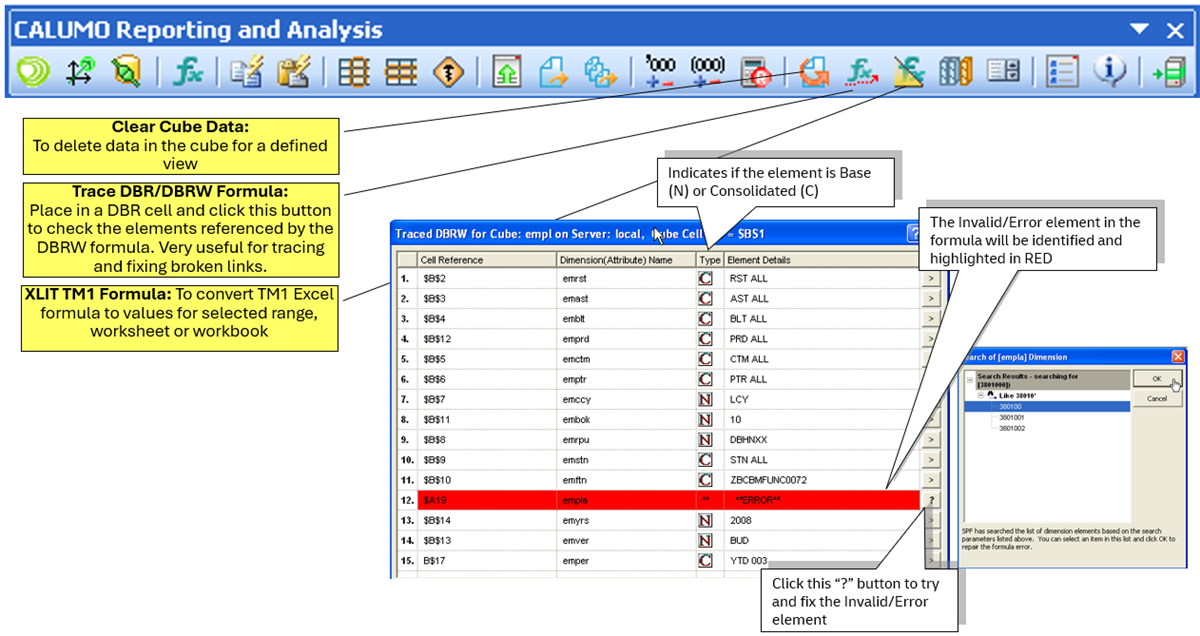The height and width of the screenshot is (636, 1200).
Task: Click the ? button on the ERROR row
Action: [x=930, y=500]
